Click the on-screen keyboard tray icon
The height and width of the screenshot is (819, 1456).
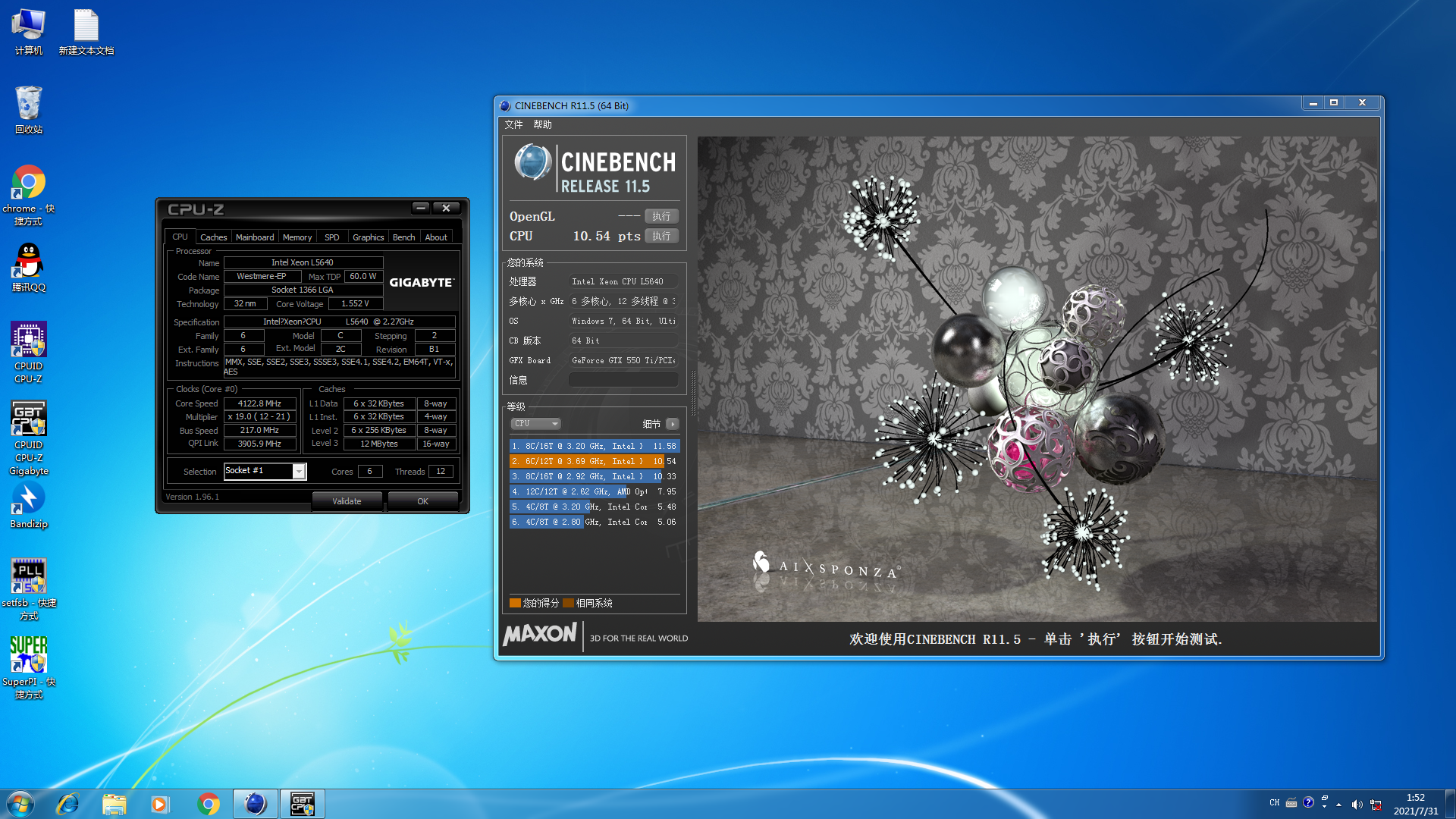point(1291,802)
